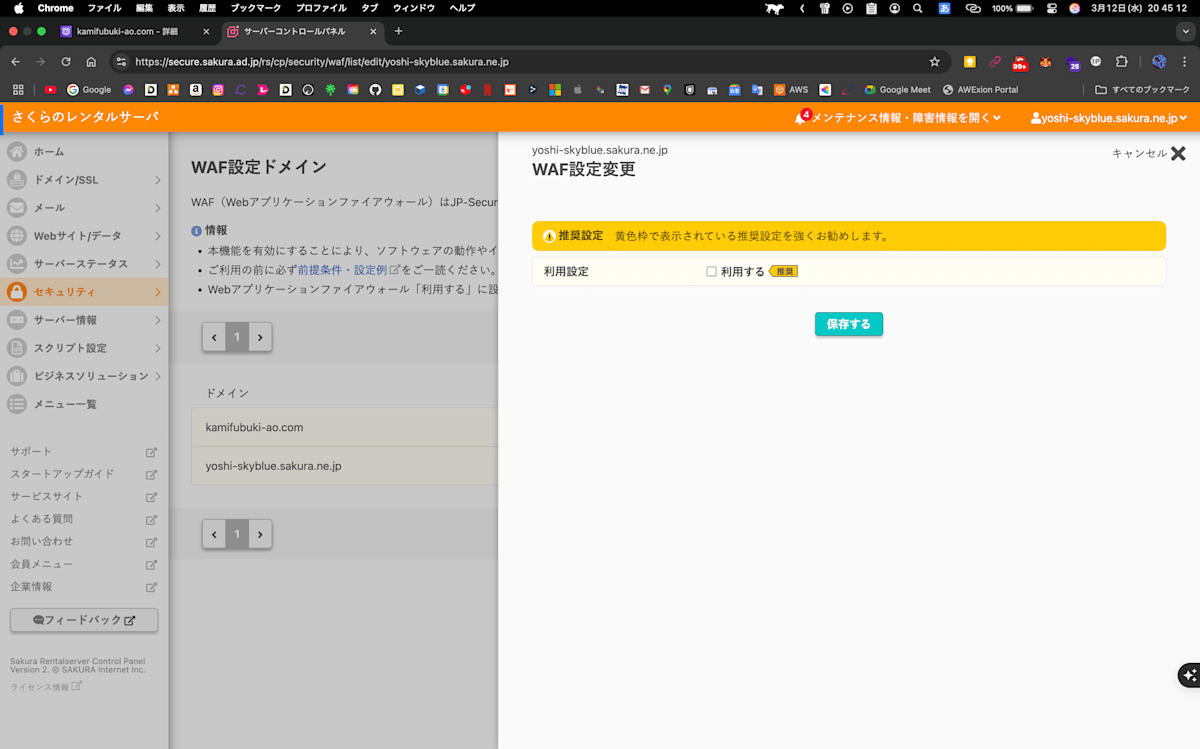Open the ブックマーク menu in menu bar
Viewport: 1200px width, 749px height.
[255, 7]
